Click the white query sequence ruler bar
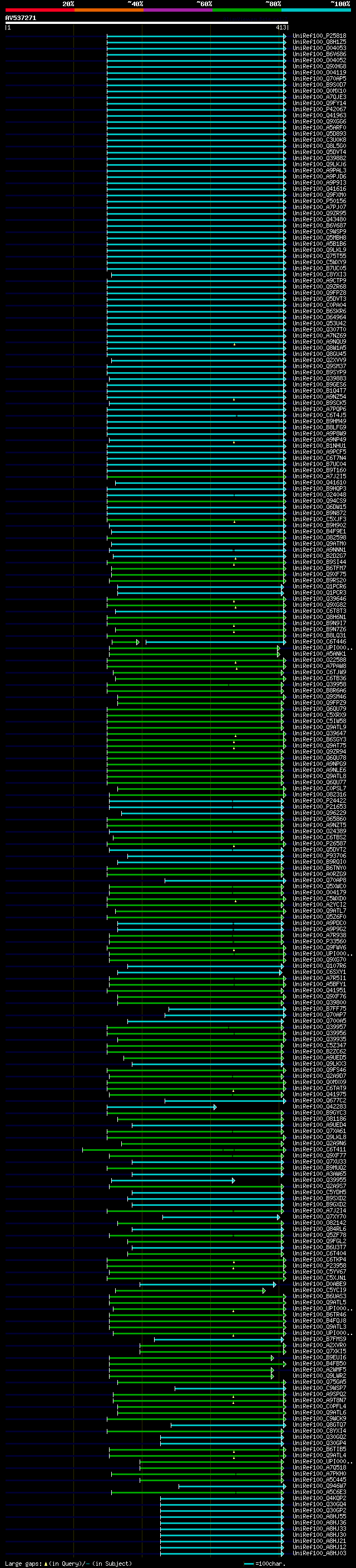This screenshot has width=356, height=1568. (147, 22)
